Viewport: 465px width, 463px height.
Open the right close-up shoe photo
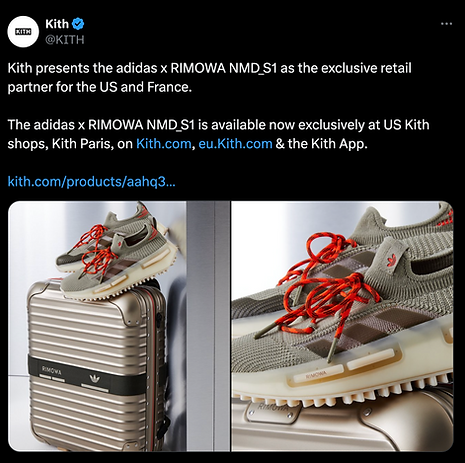pos(342,326)
